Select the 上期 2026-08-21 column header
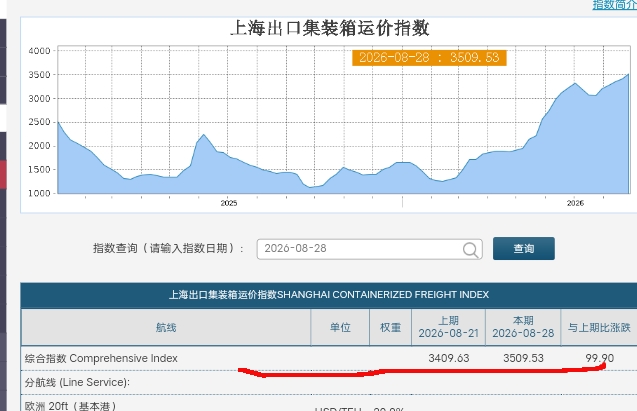Image resolution: width=637 pixels, height=411 pixels. (x=448, y=327)
